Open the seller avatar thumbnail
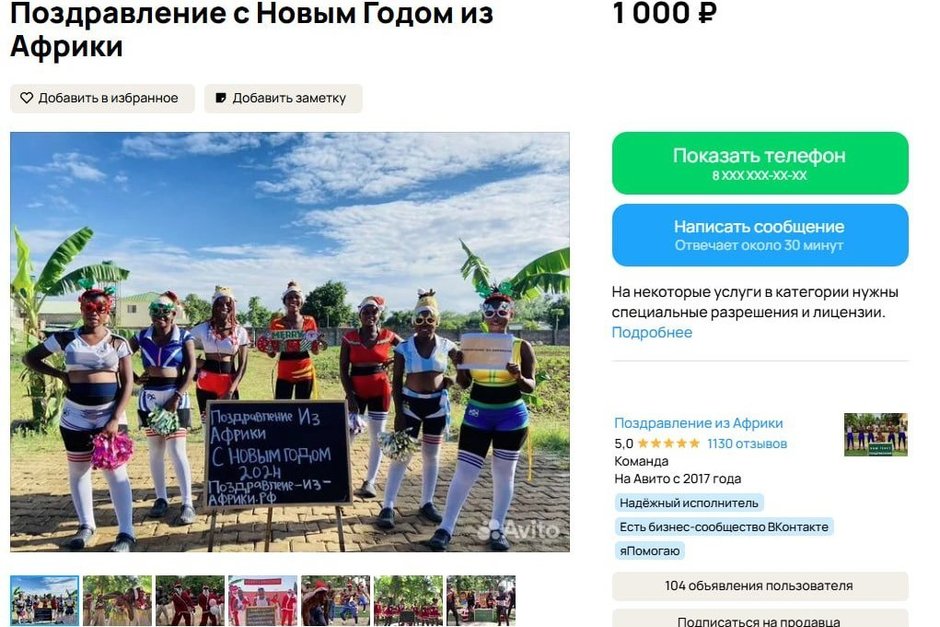This screenshot has width=940, height=627. (x=876, y=435)
